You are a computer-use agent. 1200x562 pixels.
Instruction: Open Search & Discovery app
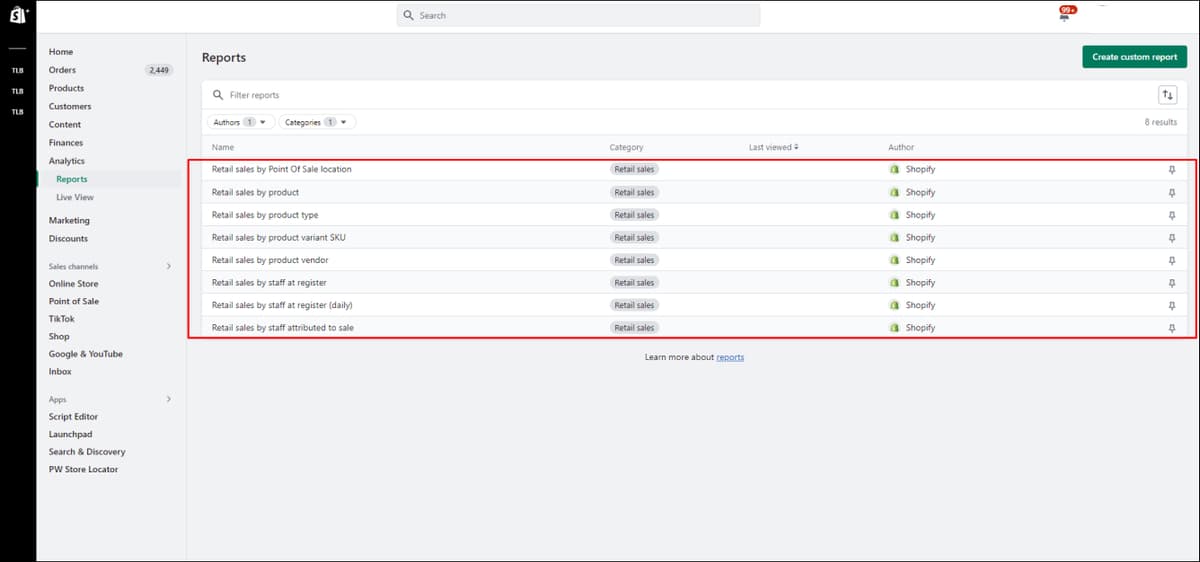(87, 452)
